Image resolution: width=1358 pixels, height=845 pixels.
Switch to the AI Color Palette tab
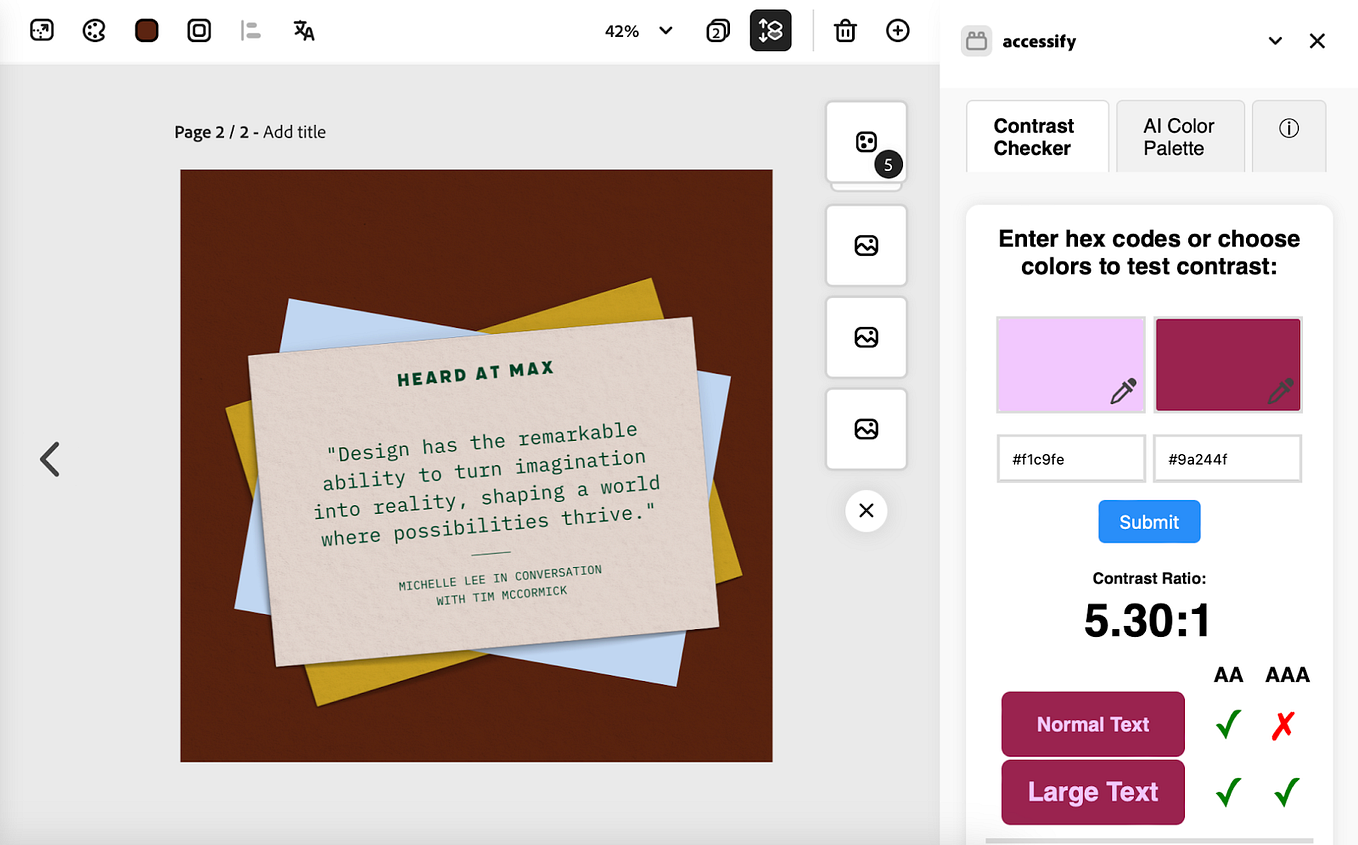click(1180, 135)
